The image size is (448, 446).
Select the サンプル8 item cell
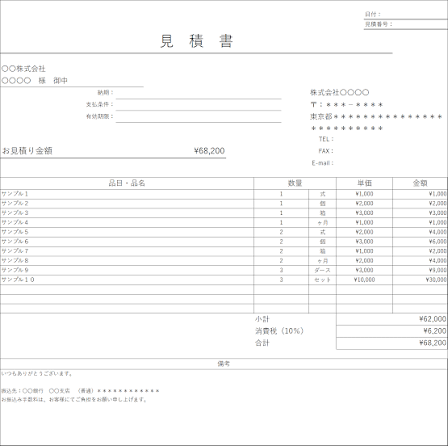pyautogui.click(x=127, y=261)
